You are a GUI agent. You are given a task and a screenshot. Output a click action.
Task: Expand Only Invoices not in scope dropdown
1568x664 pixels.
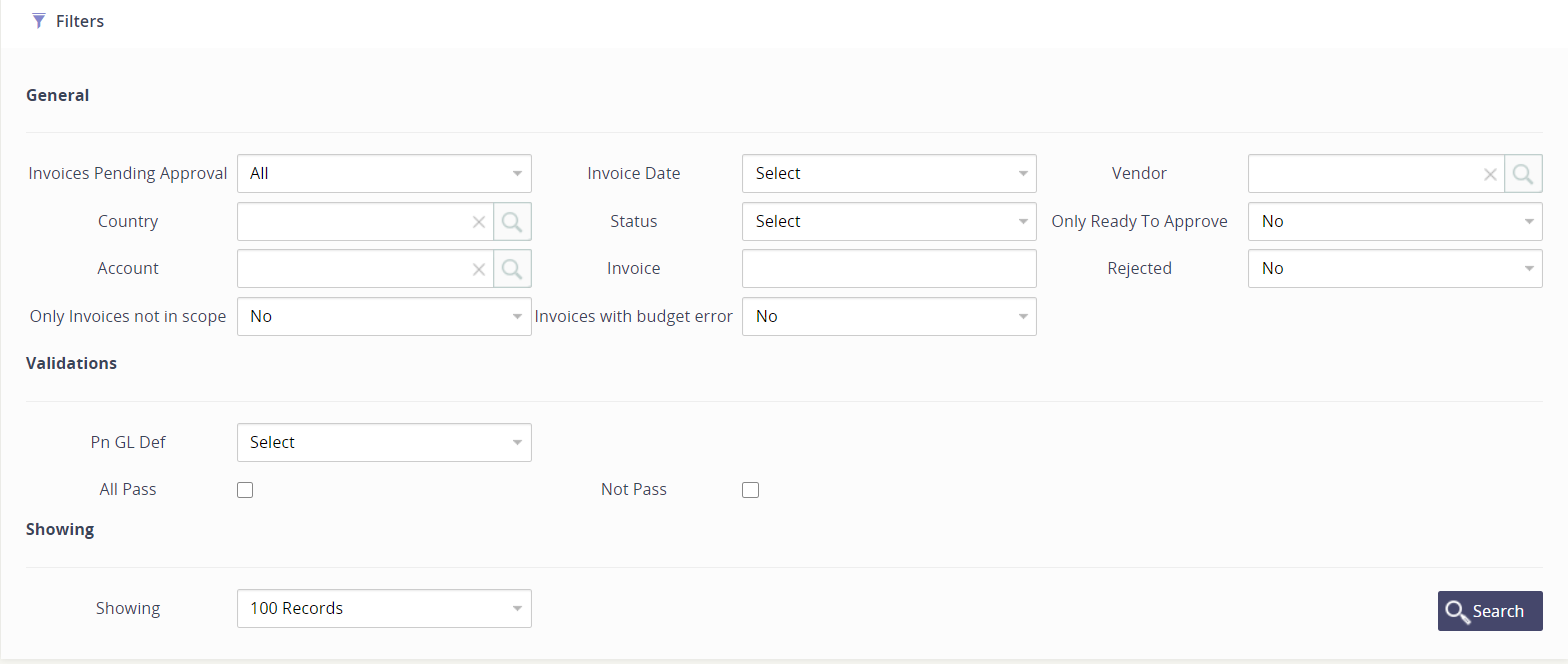pyautogui.click(x=384, y=317)
